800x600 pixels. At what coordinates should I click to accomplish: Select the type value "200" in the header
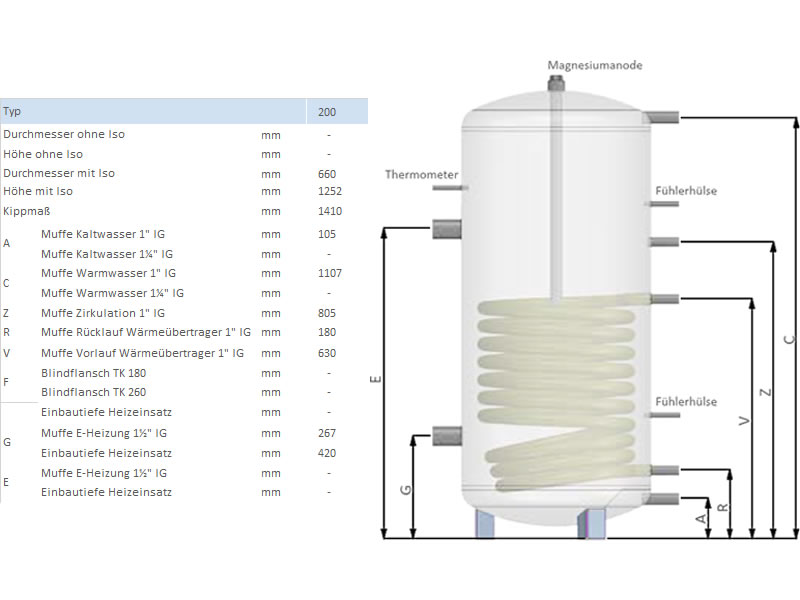327,112
